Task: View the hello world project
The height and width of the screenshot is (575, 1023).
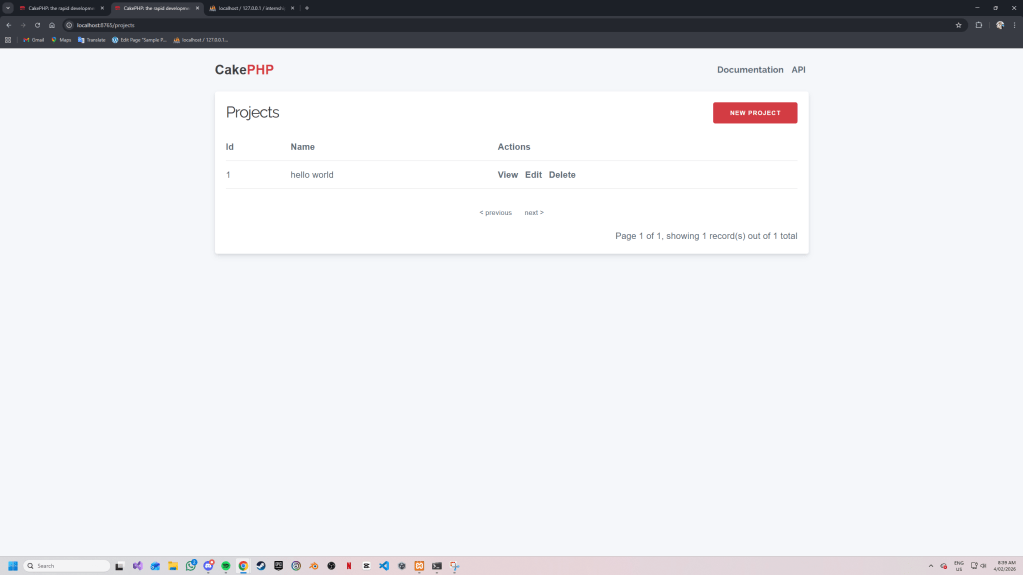Action: point(508,175)
